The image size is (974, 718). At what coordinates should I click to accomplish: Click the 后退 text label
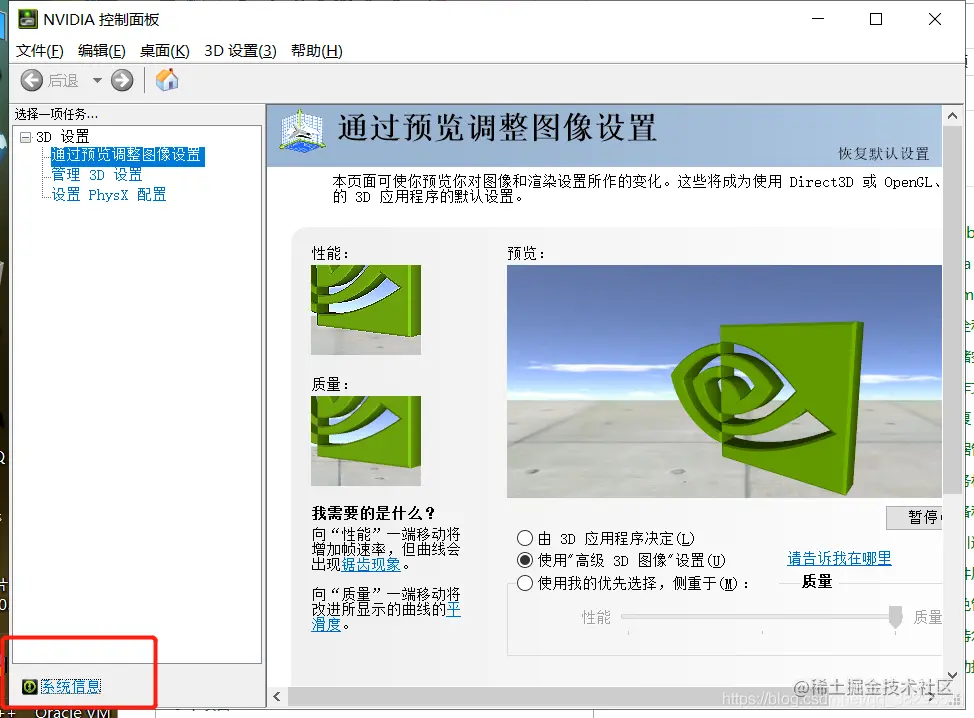click(63, 81)
